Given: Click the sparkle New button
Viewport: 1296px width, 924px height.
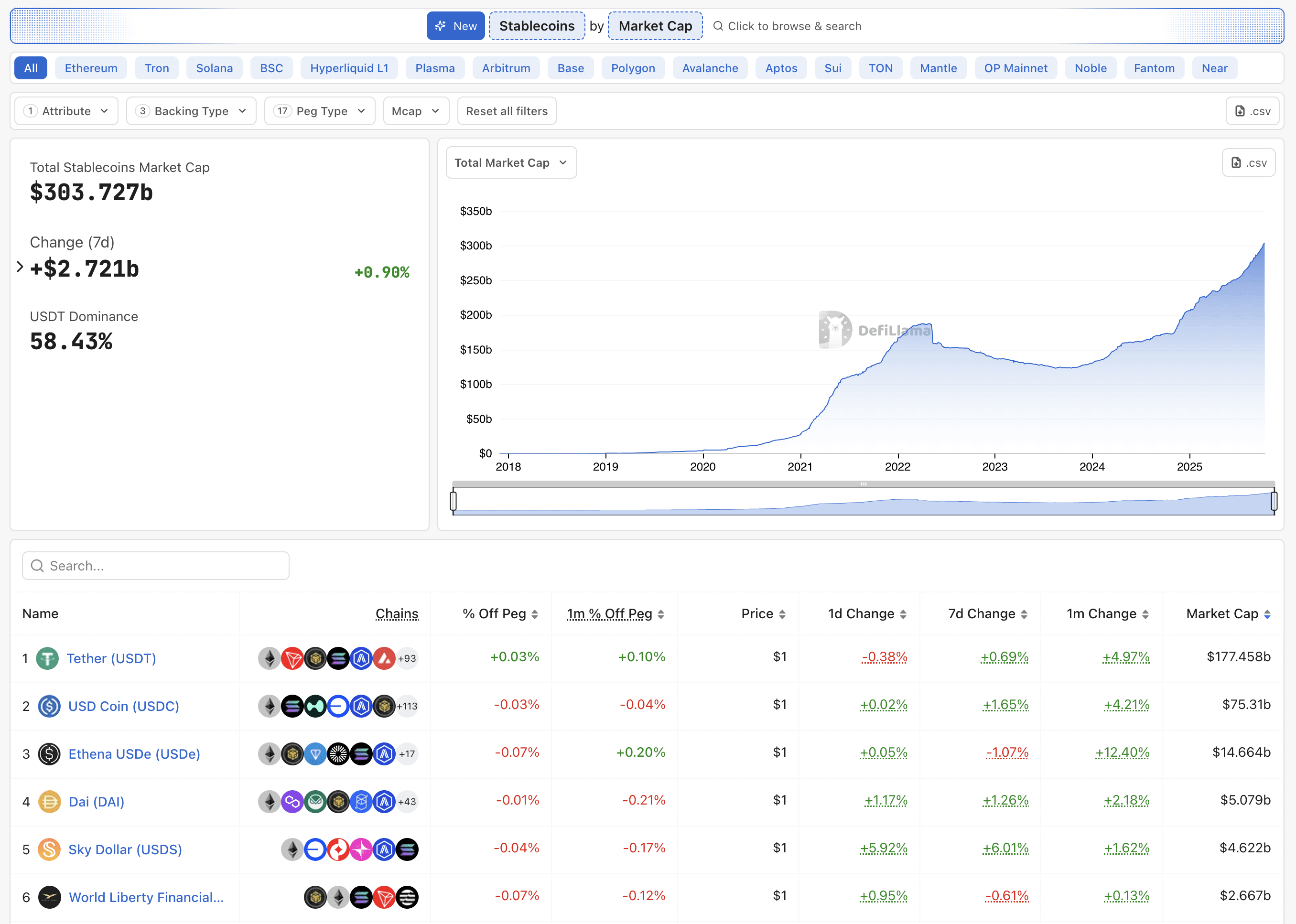Looking at the screenshot, I should click(455, 26).
